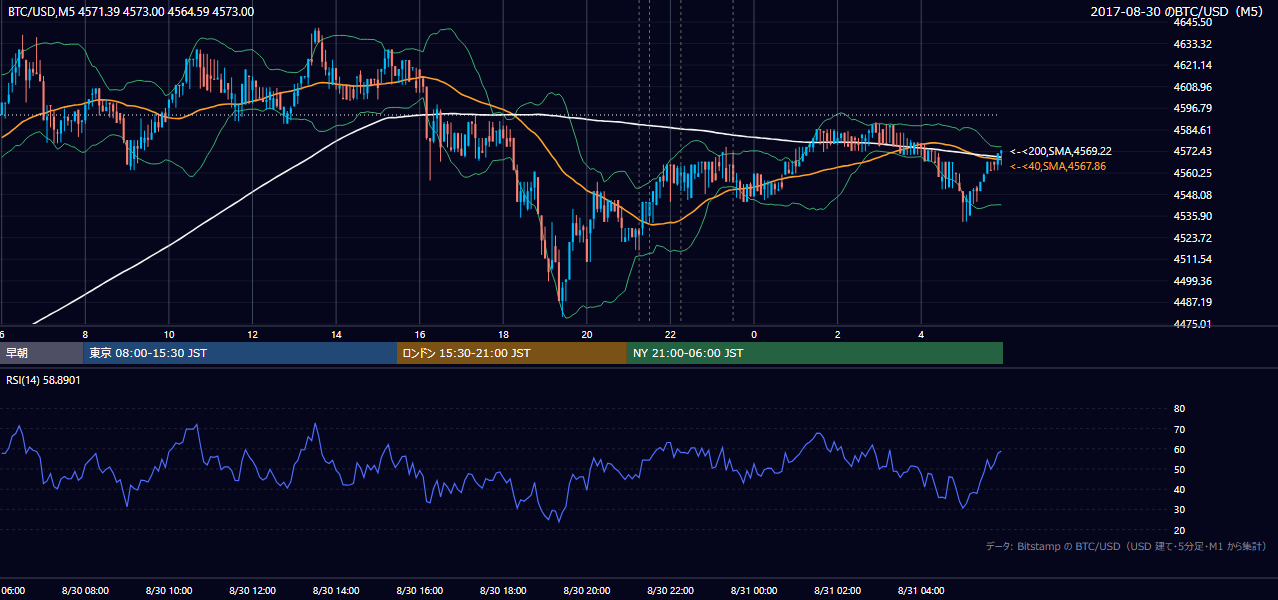Click the bottom date label 8/30 16:00
Image resolution: width=1278 pixels, height=600 pixels.
[420, 591]
